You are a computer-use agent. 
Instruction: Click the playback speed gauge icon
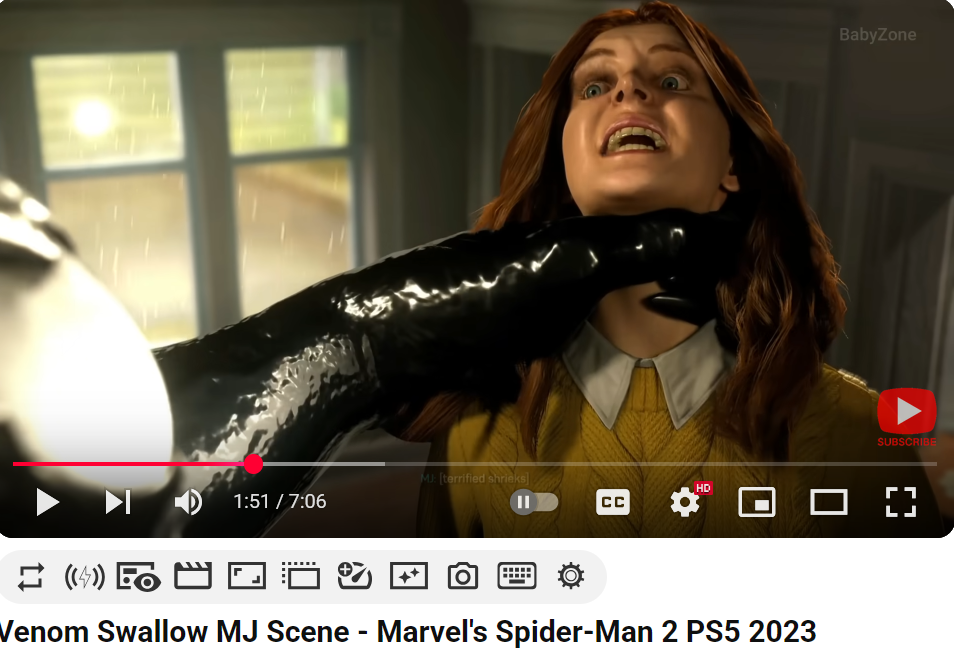(x=355, y=575)
